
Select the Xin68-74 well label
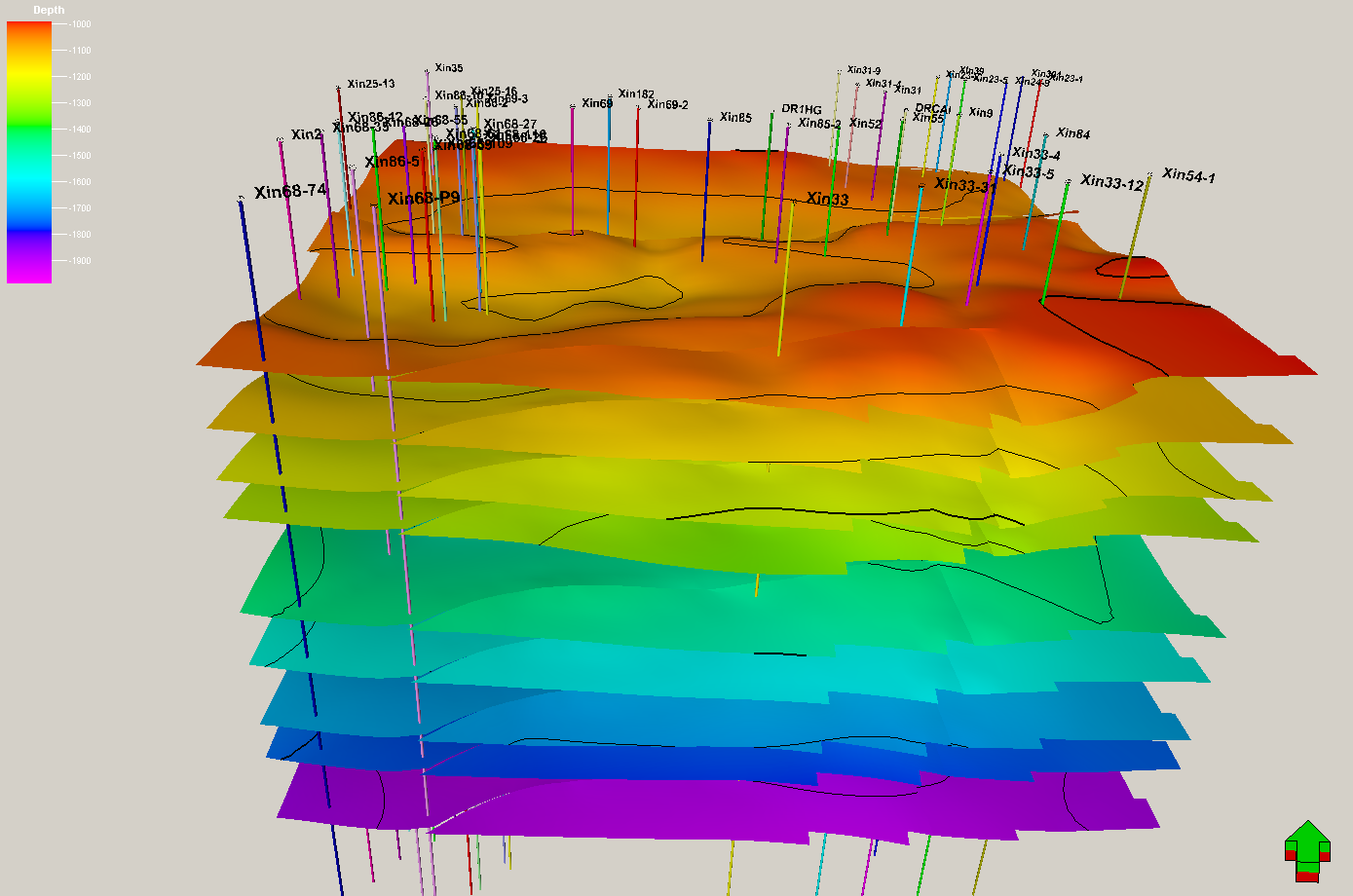tap(290, 191)
